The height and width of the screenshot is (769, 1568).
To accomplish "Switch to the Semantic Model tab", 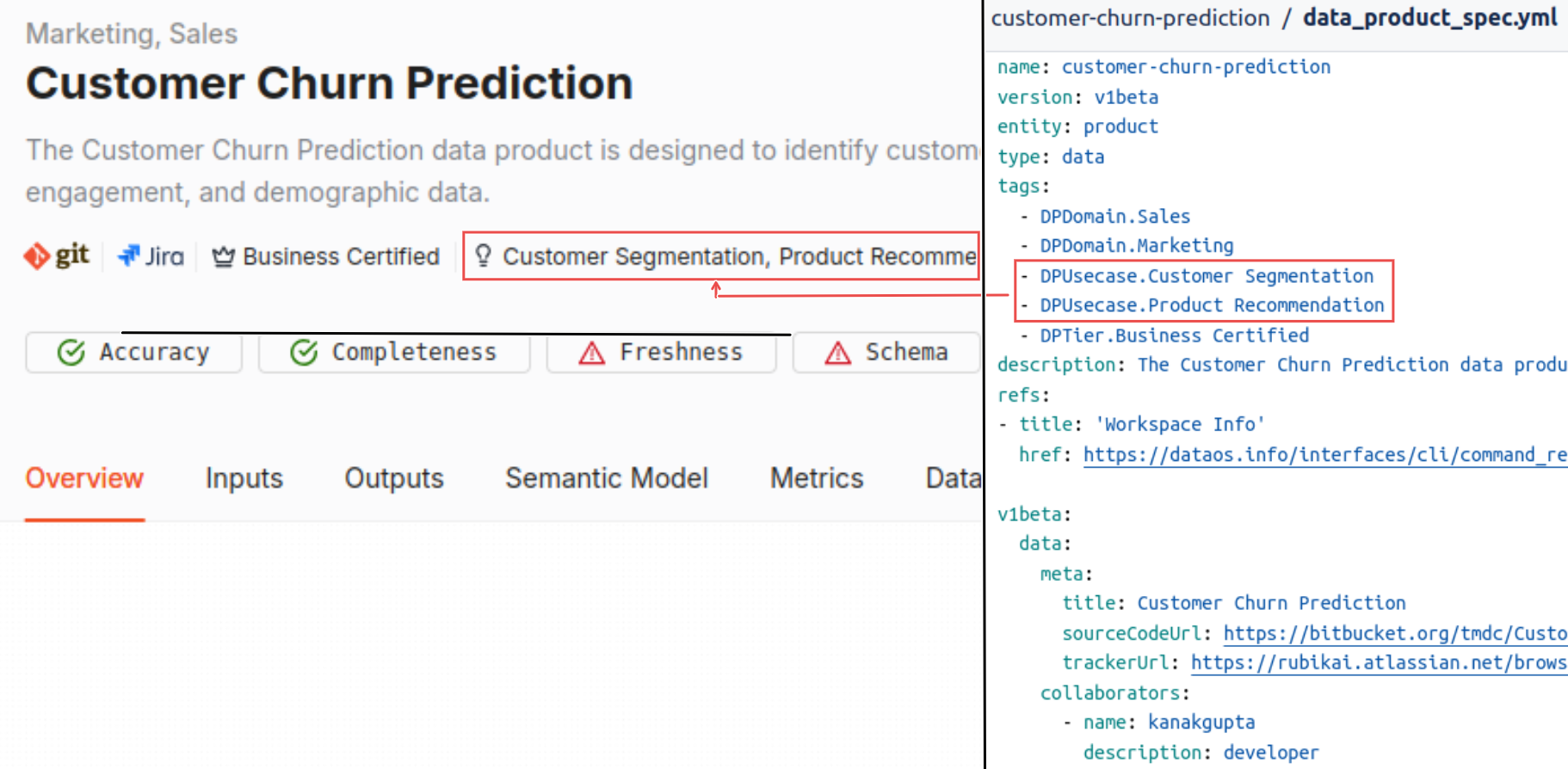I will pos(607,478).
